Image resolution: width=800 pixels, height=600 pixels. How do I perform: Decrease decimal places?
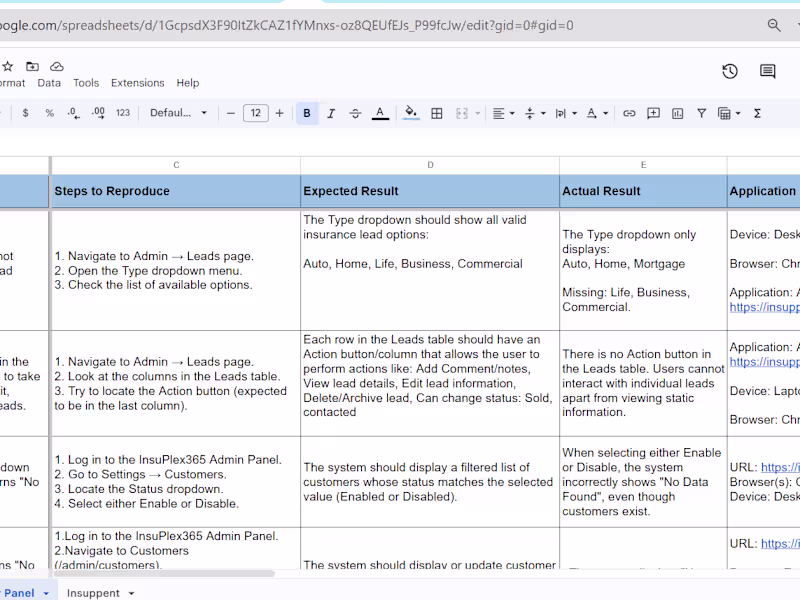coord(73,113)
